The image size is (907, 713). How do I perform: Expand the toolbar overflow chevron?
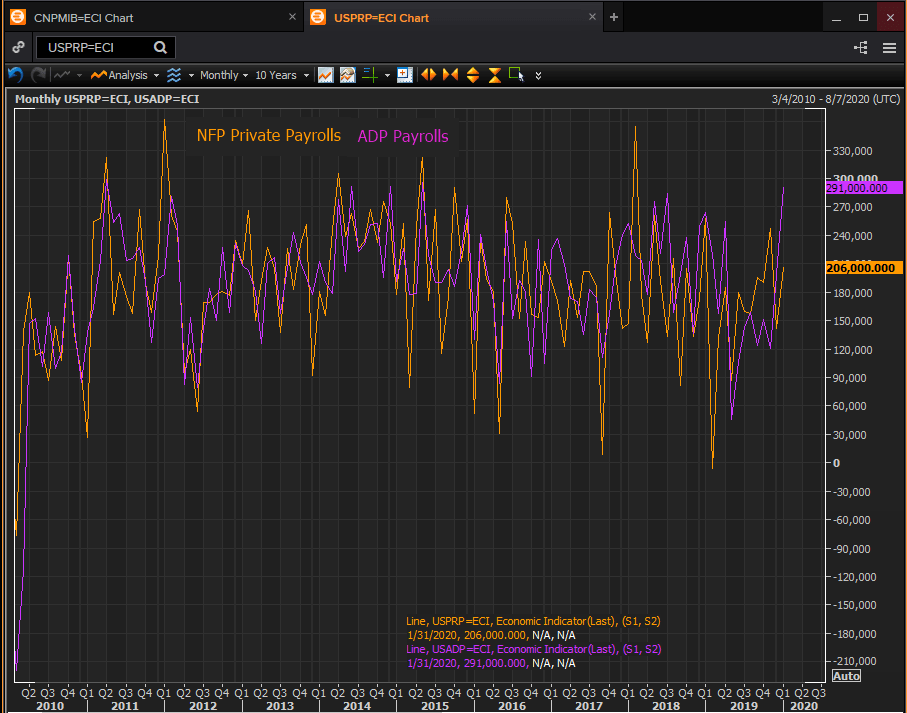click(x=539, y=75)
